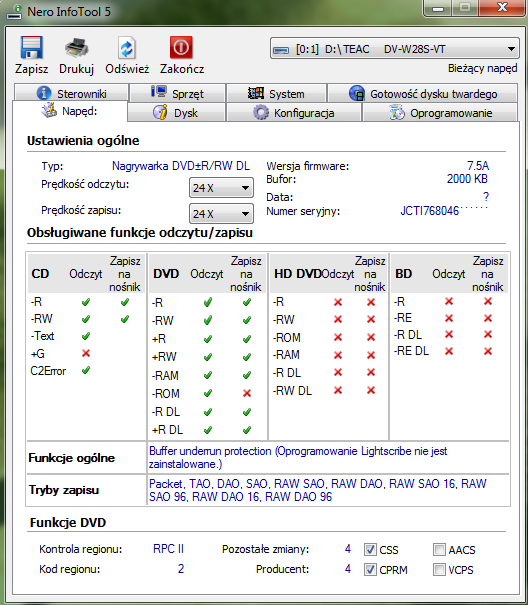Click the Zapisz floppy disk icon
Image resolution: width=528 pixels, height=605 pixels.
(x=31, y=48)
